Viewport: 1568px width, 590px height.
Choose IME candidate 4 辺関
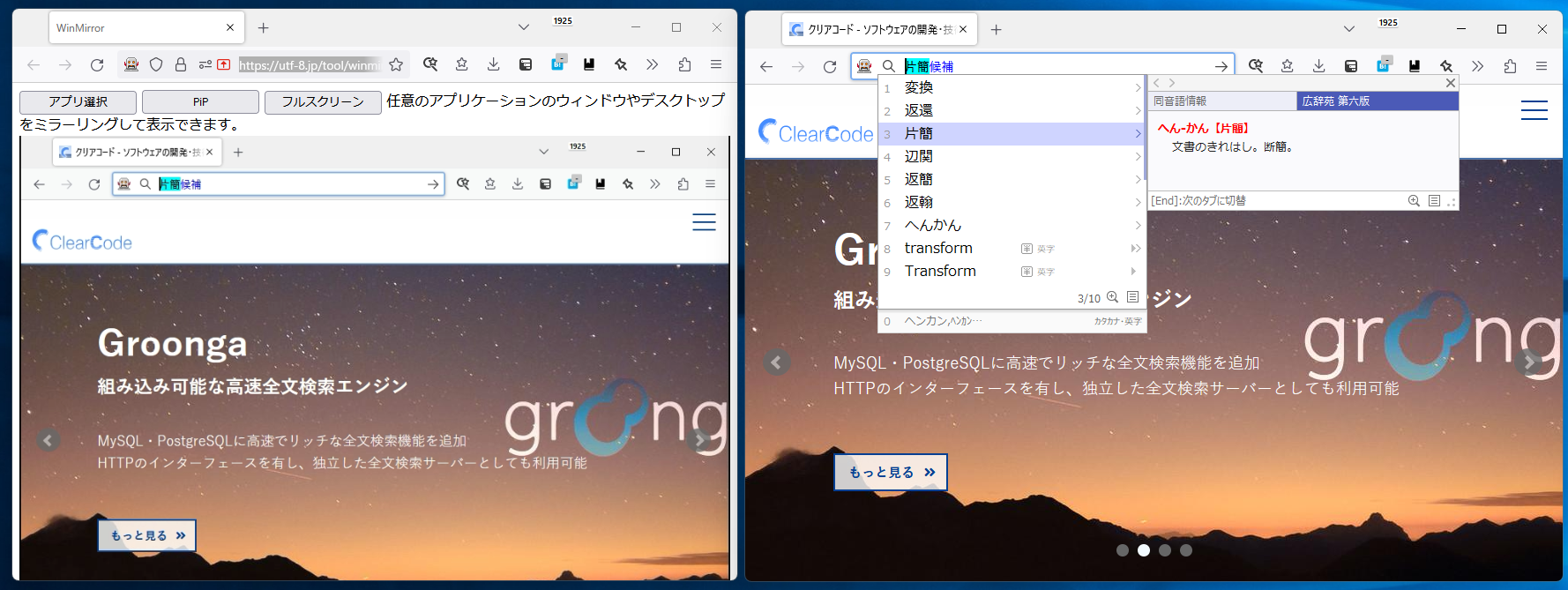1012,156
